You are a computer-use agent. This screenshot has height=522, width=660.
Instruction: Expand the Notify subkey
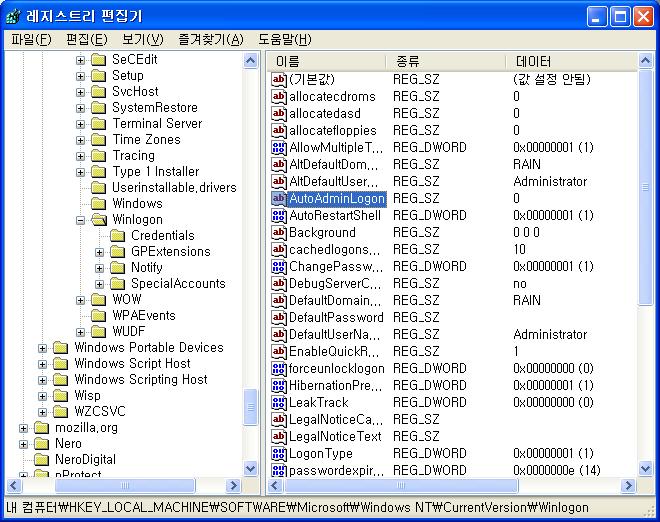pyautogui.click(x=99, y=268)
